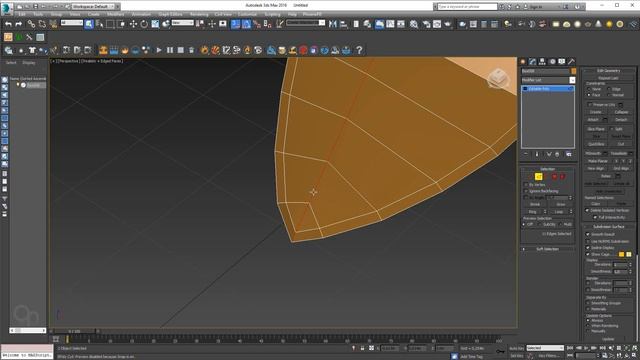This screenshot has width=640, height=360.
Task: Open the Material Editor teapot icon
Action: click(414, 24)
